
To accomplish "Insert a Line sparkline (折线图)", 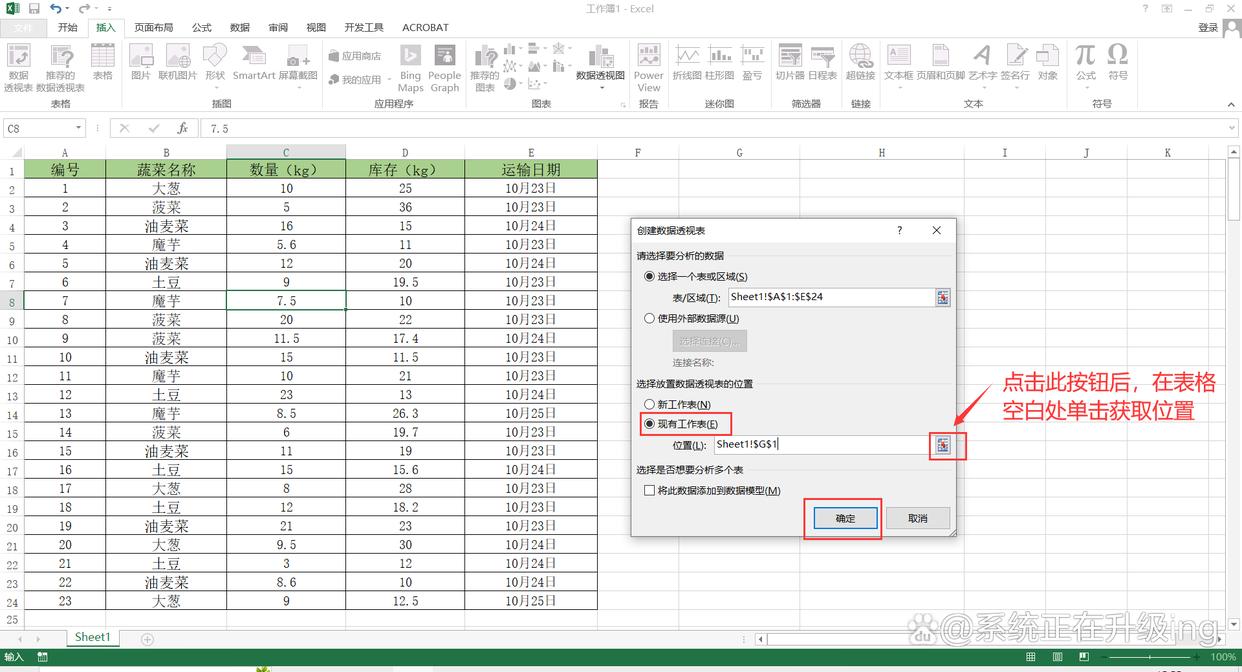I will (687, 62).
